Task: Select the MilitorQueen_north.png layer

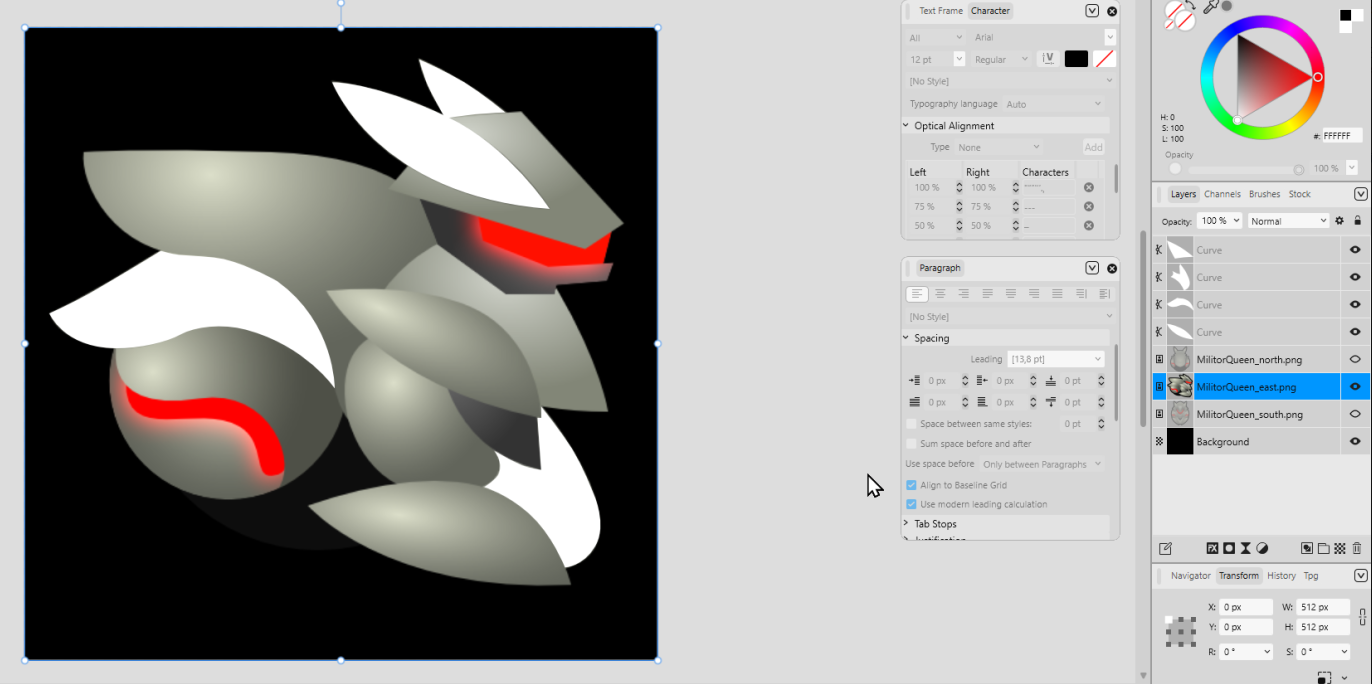Action: (1246, 359)
